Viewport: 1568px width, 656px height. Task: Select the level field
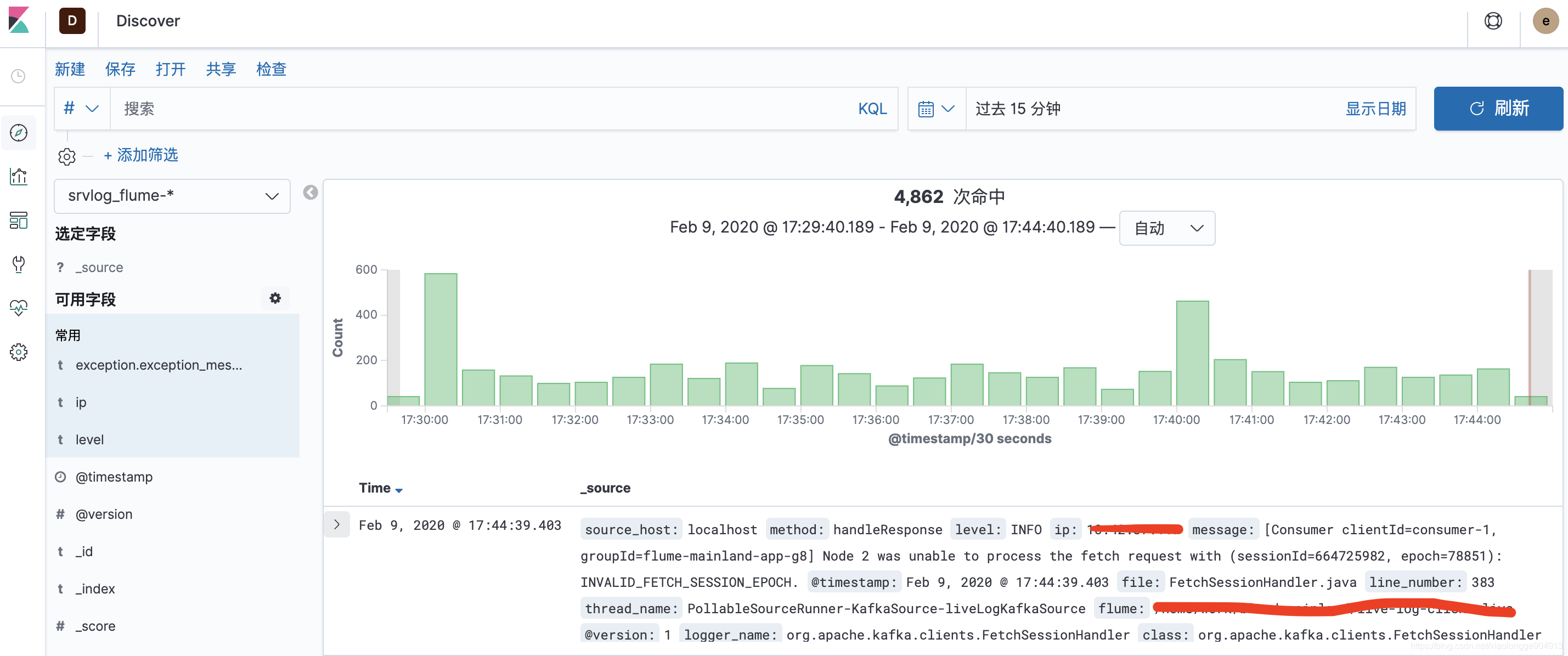pyautogui.click(x=89, y=439)
